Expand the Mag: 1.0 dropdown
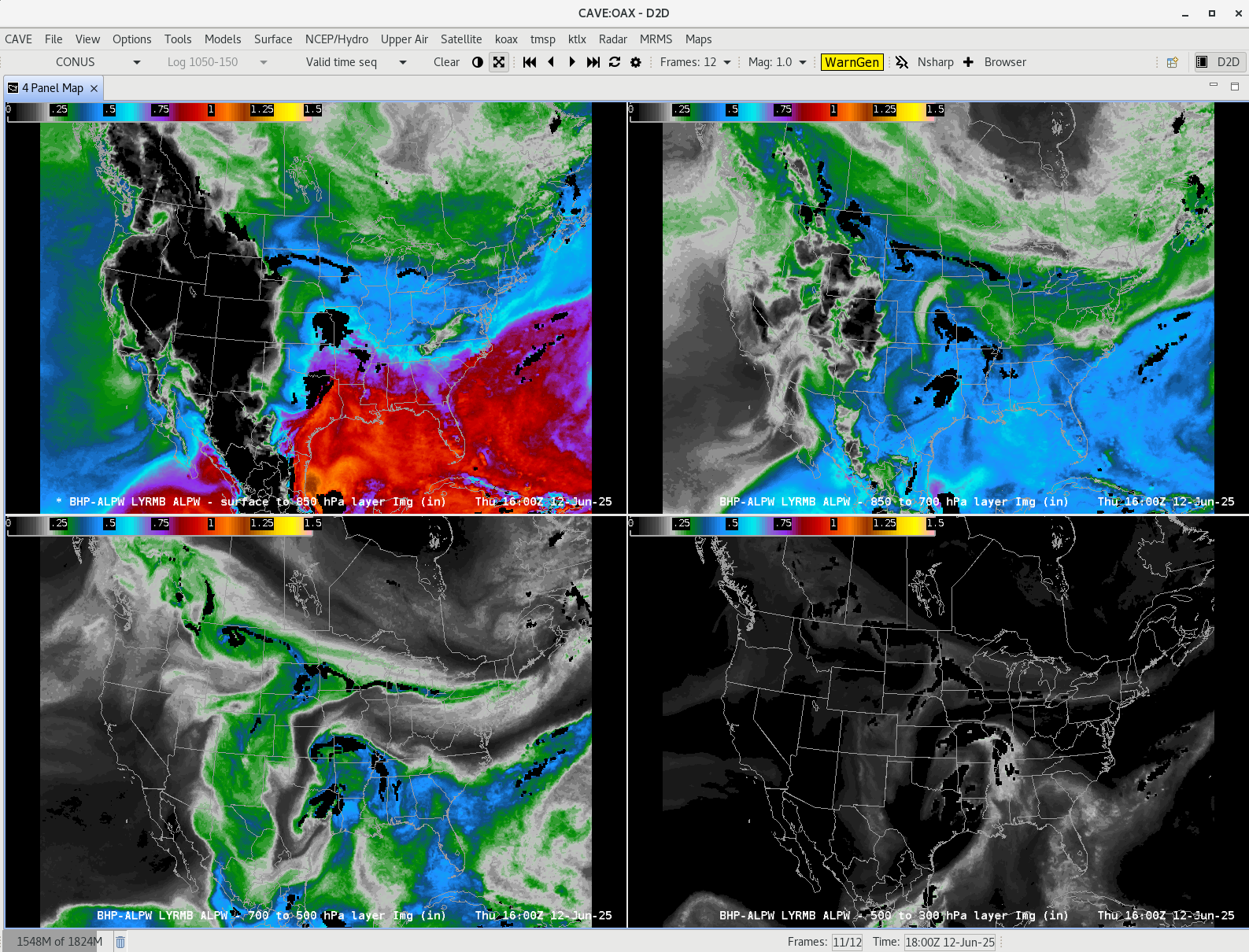 (x=778, y=62)
